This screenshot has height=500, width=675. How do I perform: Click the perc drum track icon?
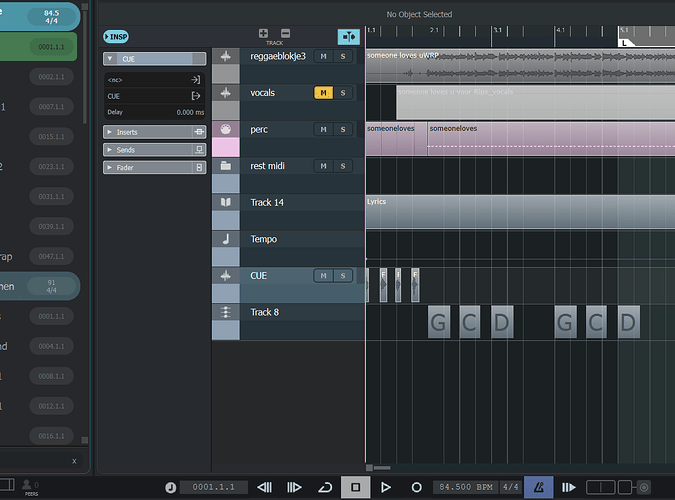pyautogui.click(x=226, y=129)
